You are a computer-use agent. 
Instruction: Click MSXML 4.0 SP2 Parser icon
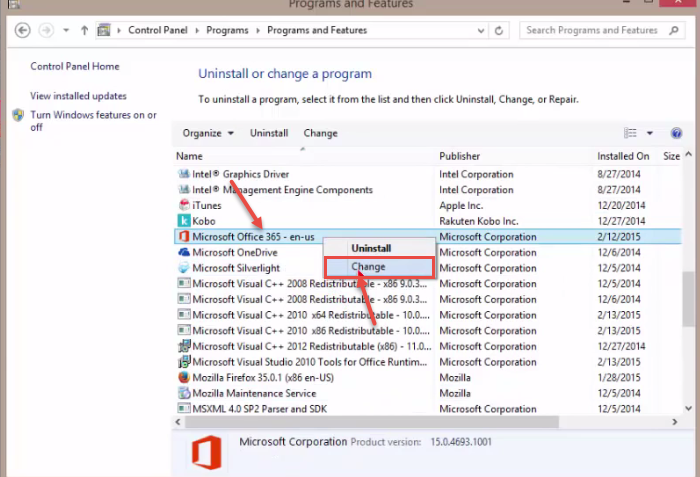click(184, 408)
